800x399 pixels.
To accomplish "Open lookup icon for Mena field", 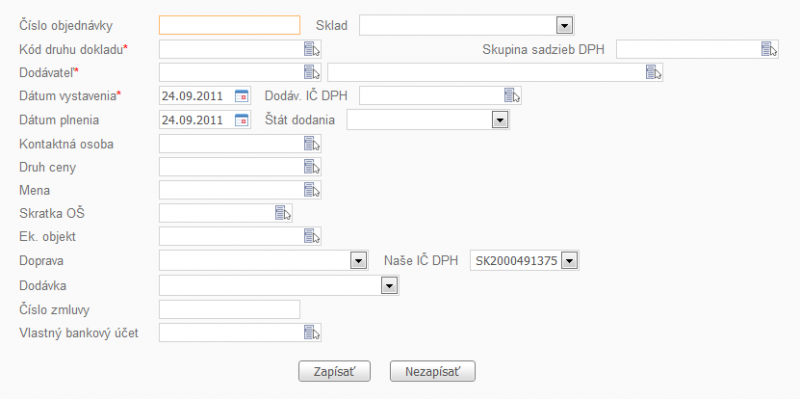I will pos(312,190).
